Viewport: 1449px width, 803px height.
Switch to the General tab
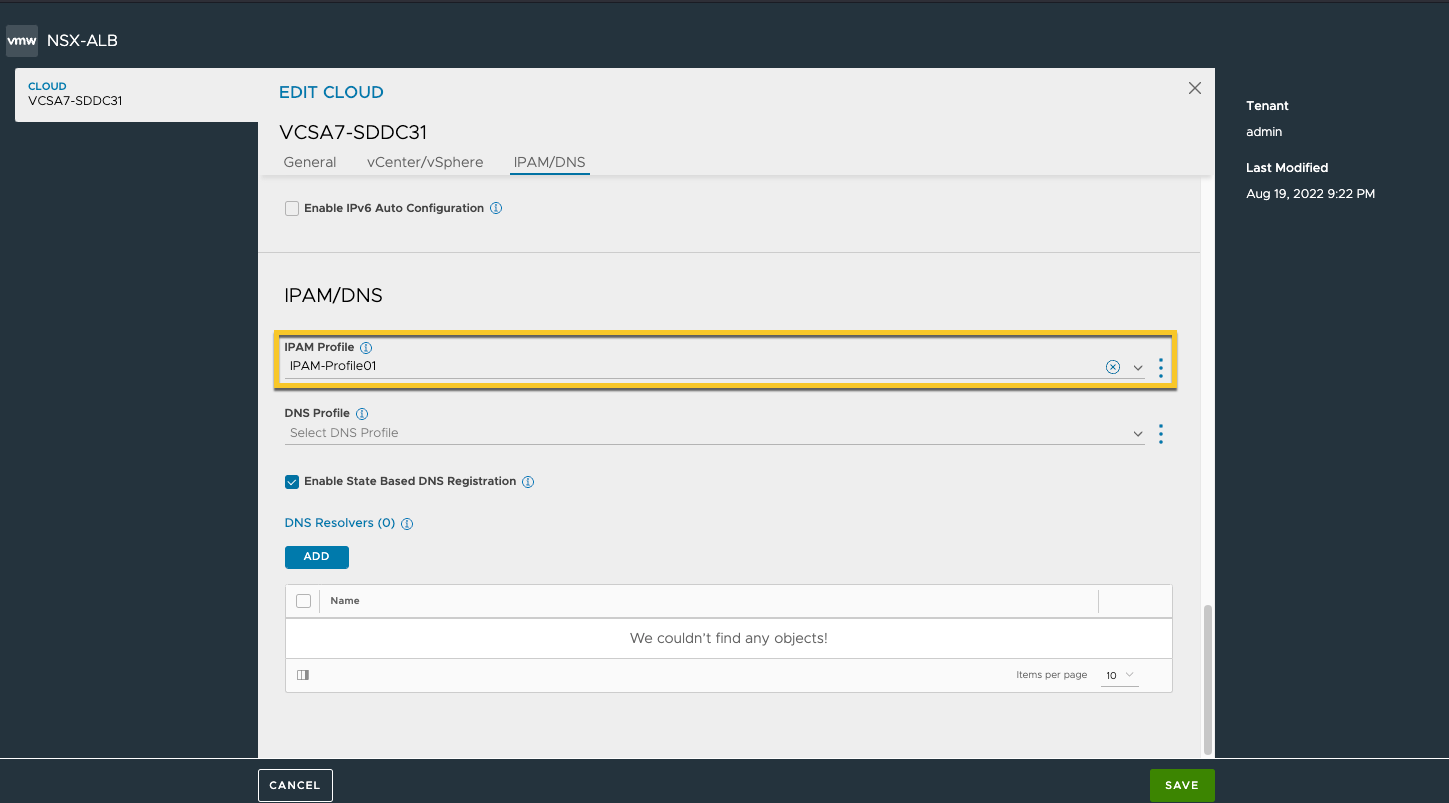pyautogui.click(x=310, y=162)
